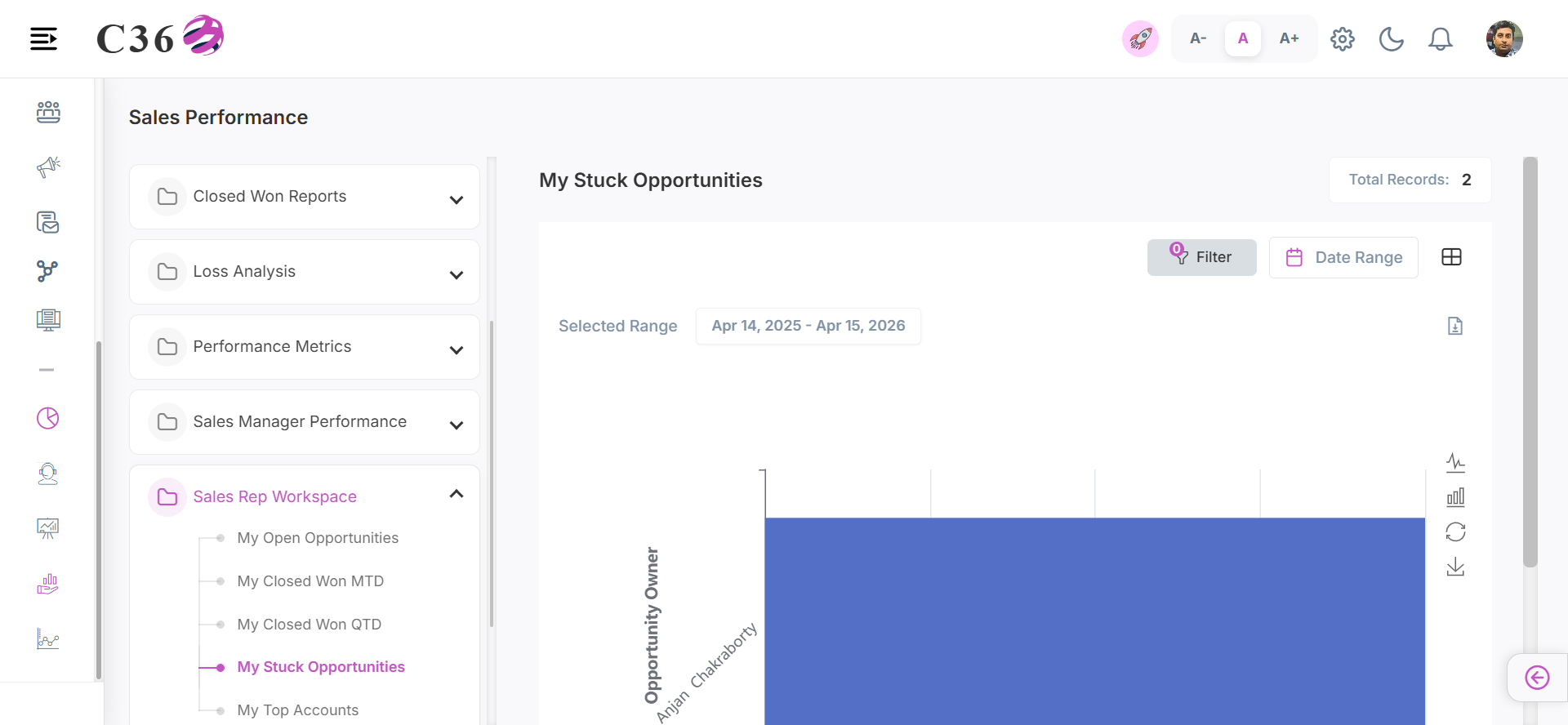Image resolution: width=1568 pixels, height=725 pixels.
Task: Switch to table grid view icon
Action: [1452, 257]
